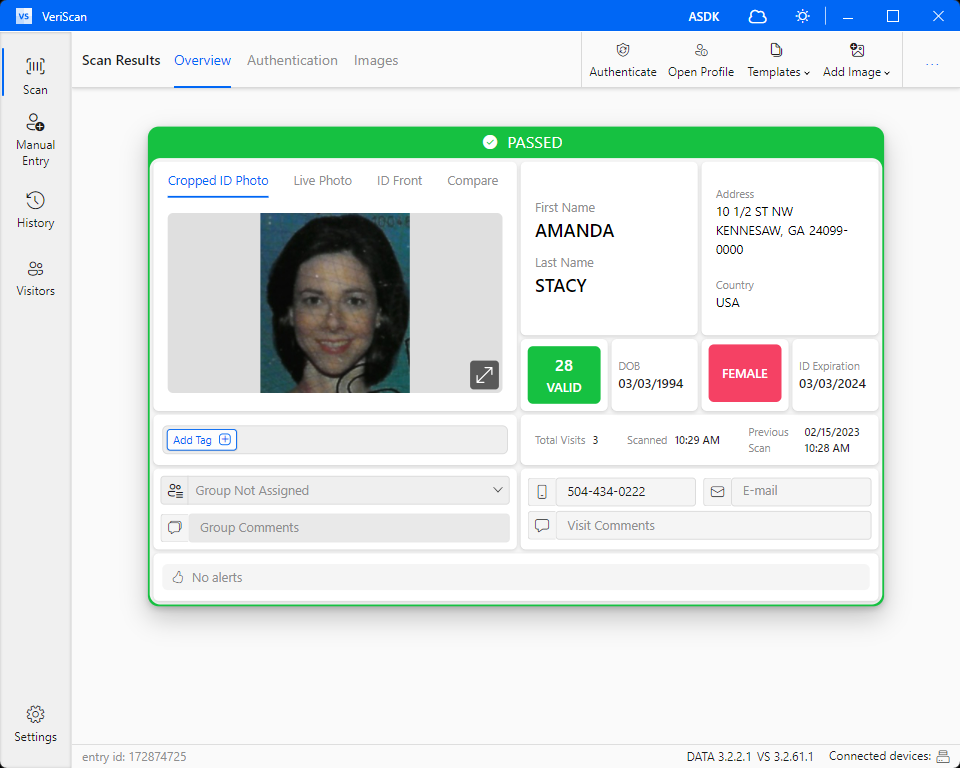Click the visit comments bubble icon
Image resolution: width=960 pixels, height=768 pixels.
[x=542, y=525]
